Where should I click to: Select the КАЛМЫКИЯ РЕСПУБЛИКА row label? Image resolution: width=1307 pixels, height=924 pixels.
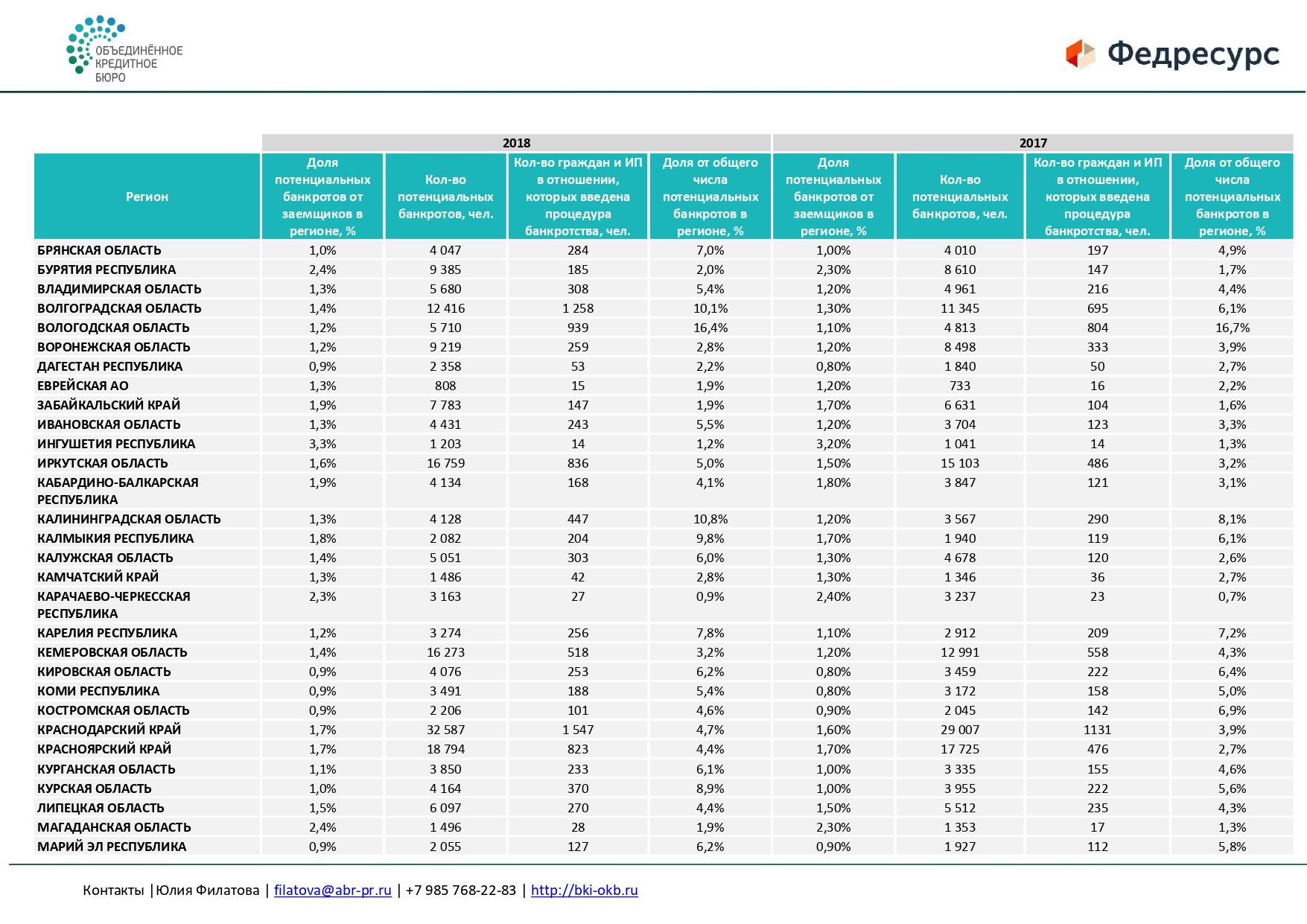pyautogui.click(x=115, y=538)
